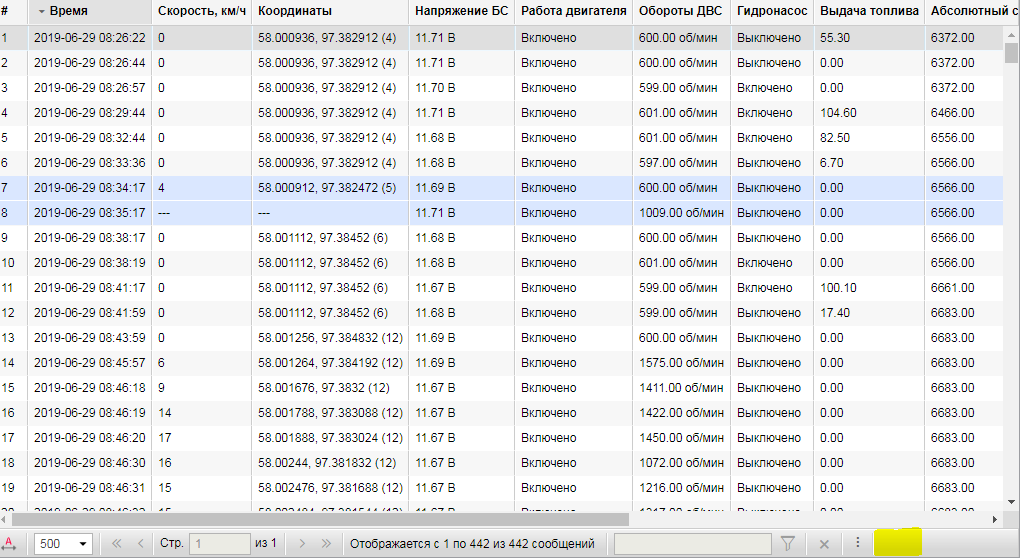The width and height of the screenshot is (1020, 560).
Task: Click the Обороты ДВС column header
Action: [x=680, y=11]
